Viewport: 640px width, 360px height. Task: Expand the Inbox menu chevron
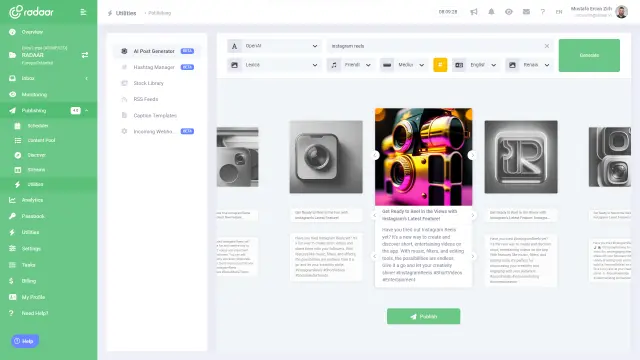(87, 78)
